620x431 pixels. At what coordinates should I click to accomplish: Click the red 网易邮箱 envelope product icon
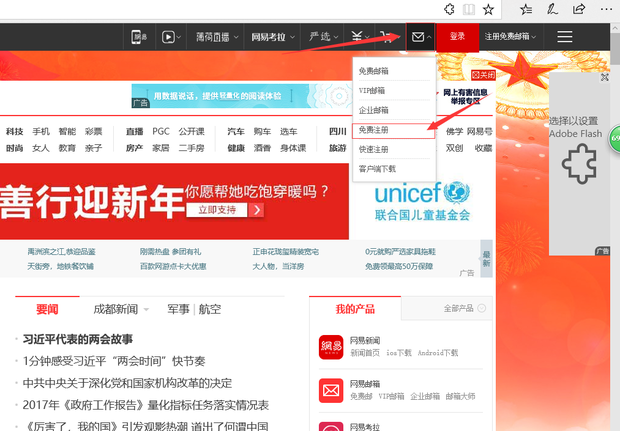coord(331,391)
